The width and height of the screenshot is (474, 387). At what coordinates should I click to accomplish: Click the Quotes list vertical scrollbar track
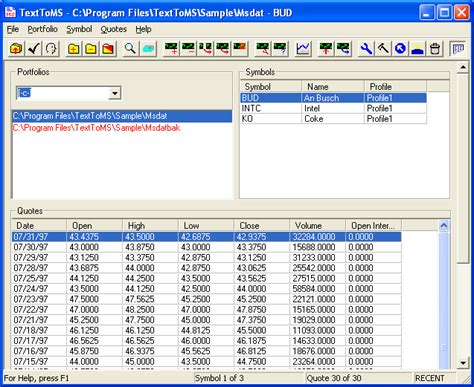point(444,300)
